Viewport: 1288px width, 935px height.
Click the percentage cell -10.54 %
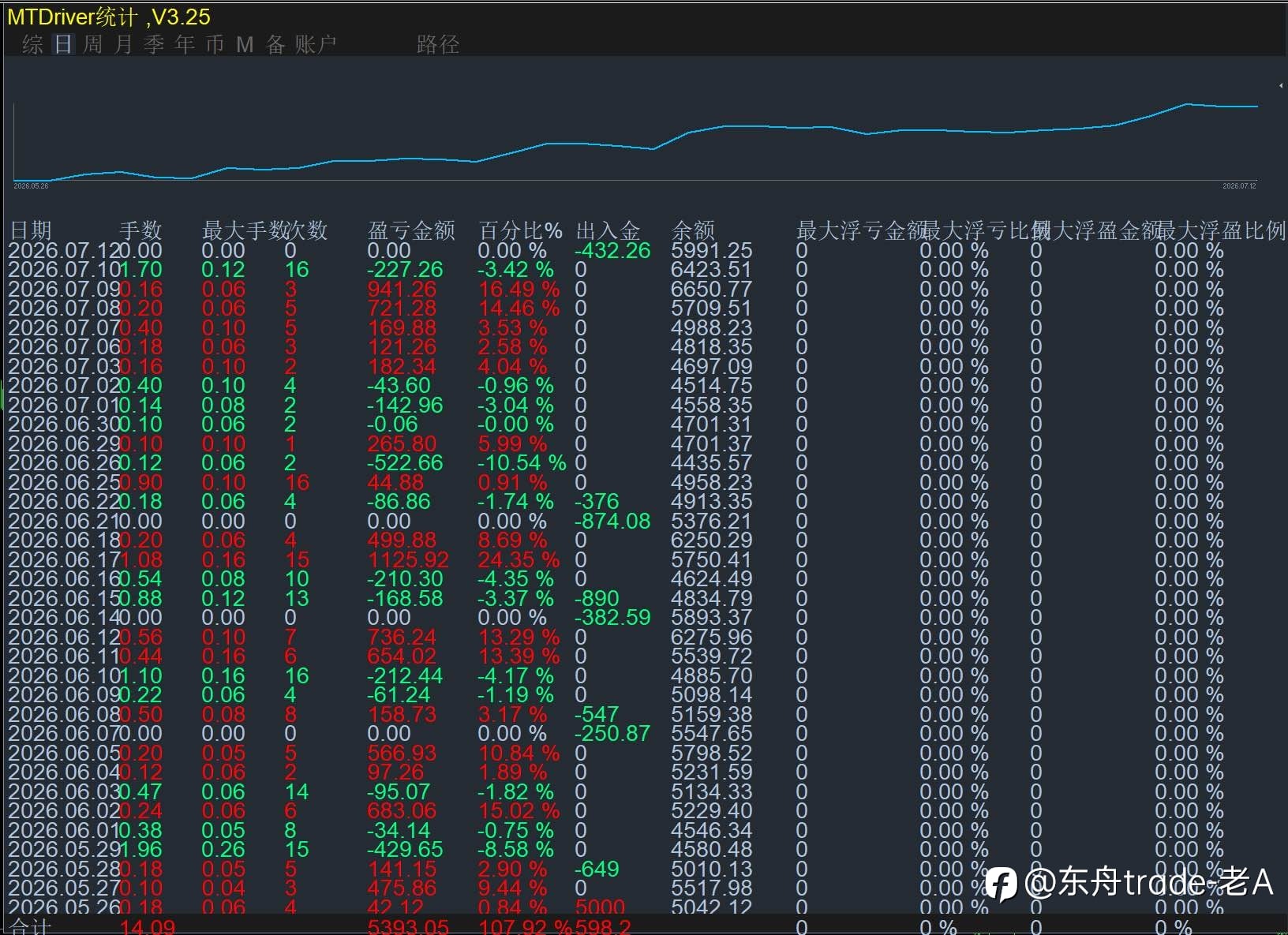tap(522, 462)
